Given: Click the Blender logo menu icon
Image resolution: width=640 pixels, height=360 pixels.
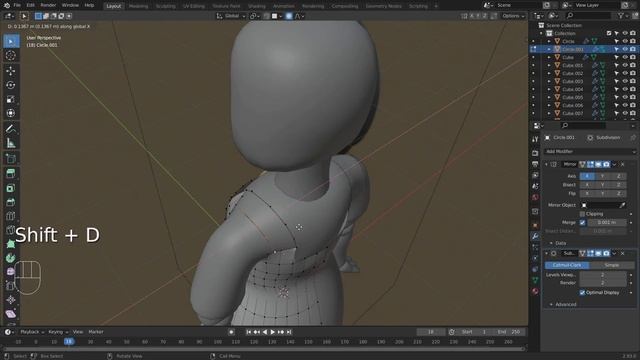Looking at the screenshot, I should [7, 5].
